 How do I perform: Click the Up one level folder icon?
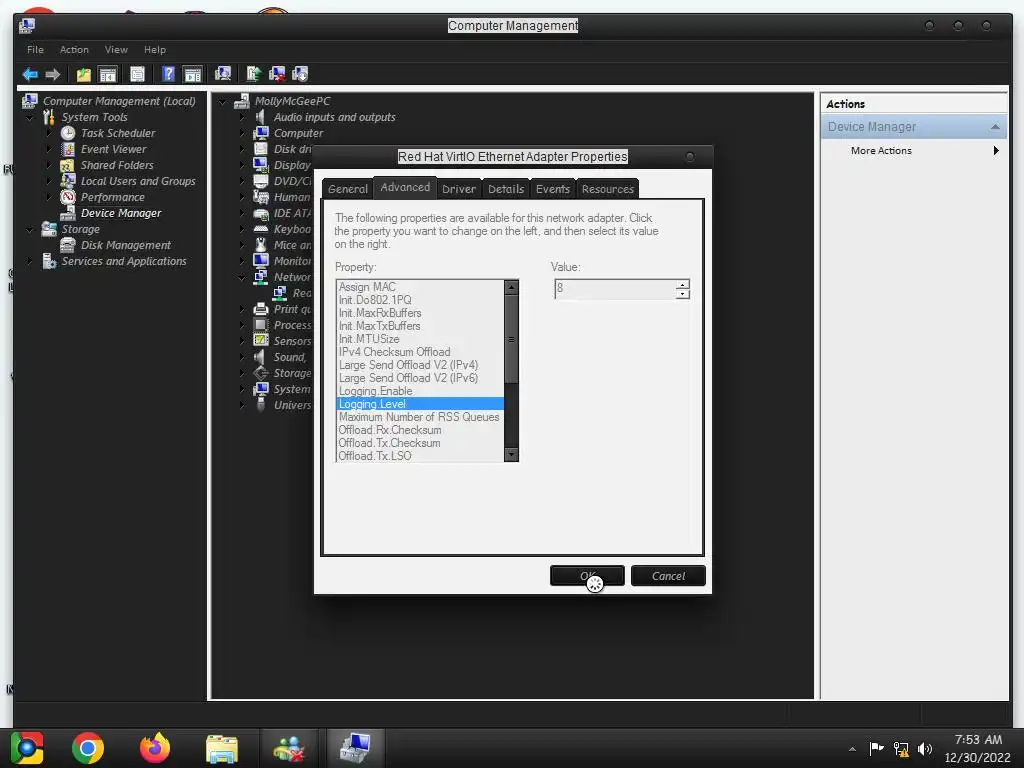[84, 74]
